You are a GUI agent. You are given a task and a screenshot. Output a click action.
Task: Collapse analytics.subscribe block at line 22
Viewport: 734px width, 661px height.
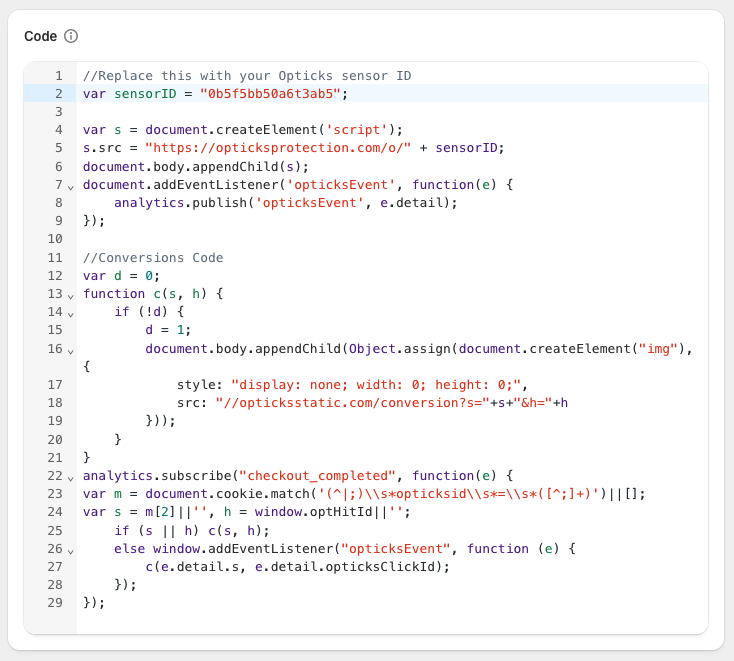click(71, 478)
